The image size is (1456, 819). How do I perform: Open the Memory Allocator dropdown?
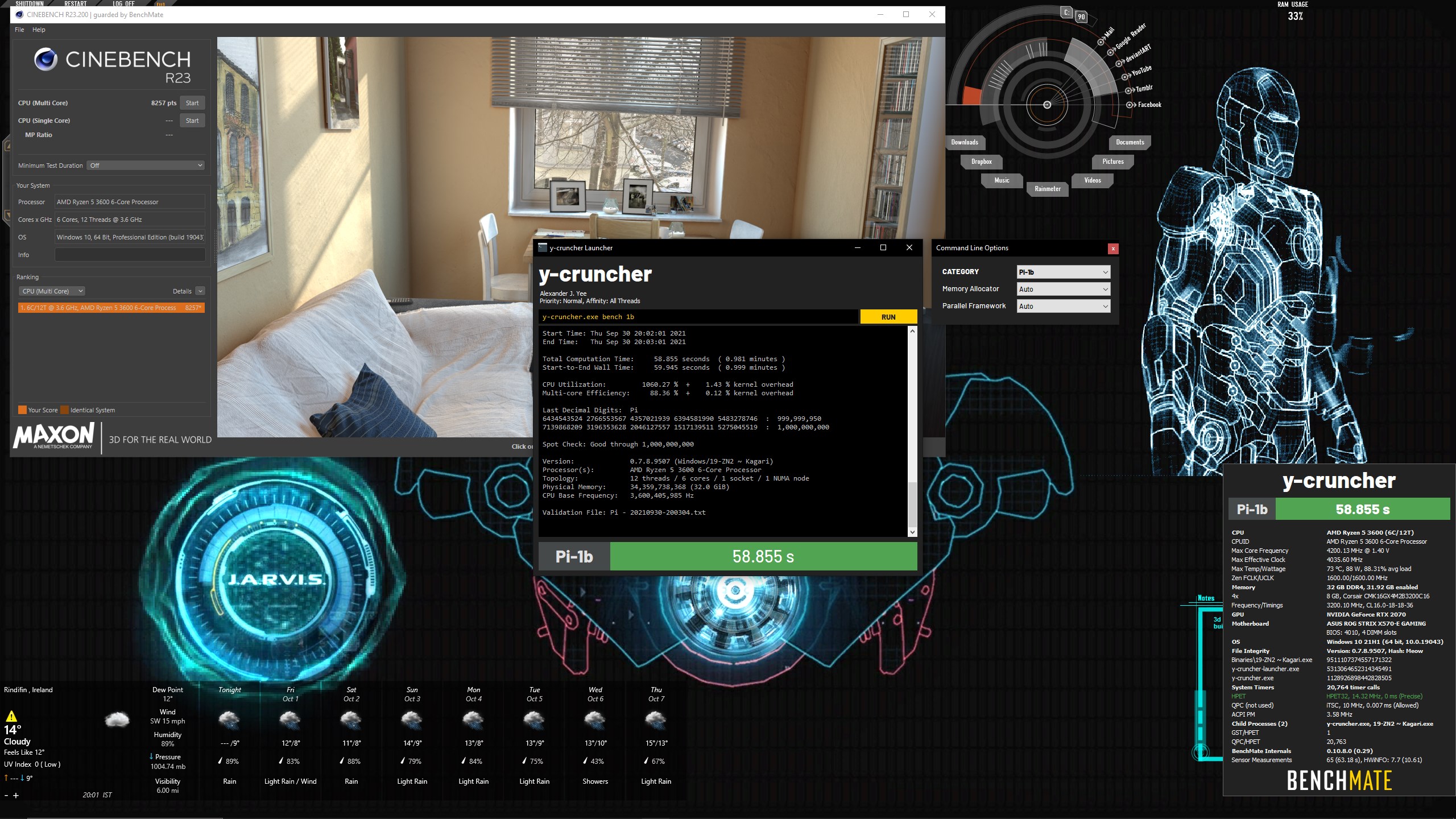click(x=1064, y=289)
